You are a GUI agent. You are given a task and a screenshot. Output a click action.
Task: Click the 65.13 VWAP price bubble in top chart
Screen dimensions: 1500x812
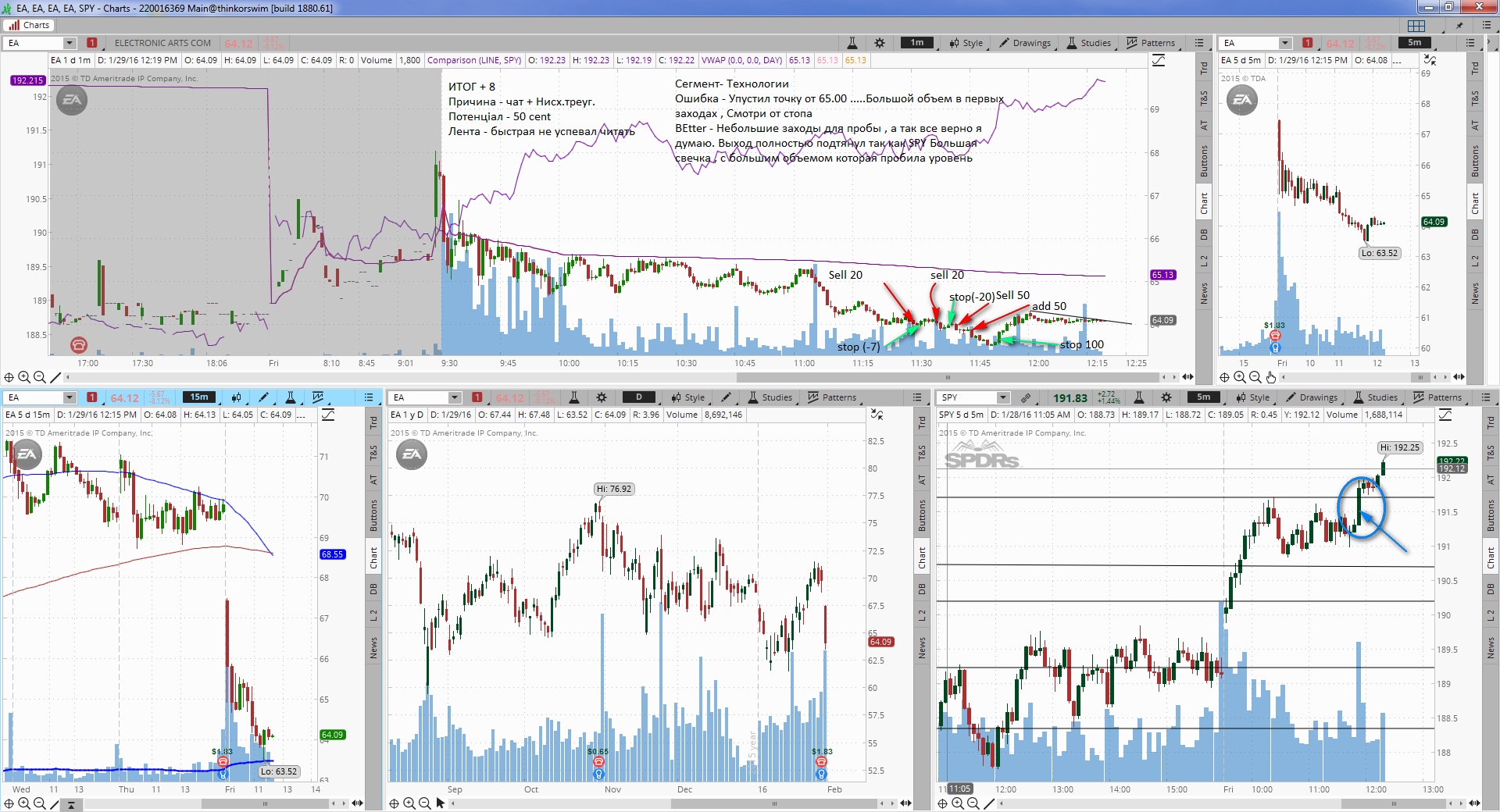[x=1162, y=275]
